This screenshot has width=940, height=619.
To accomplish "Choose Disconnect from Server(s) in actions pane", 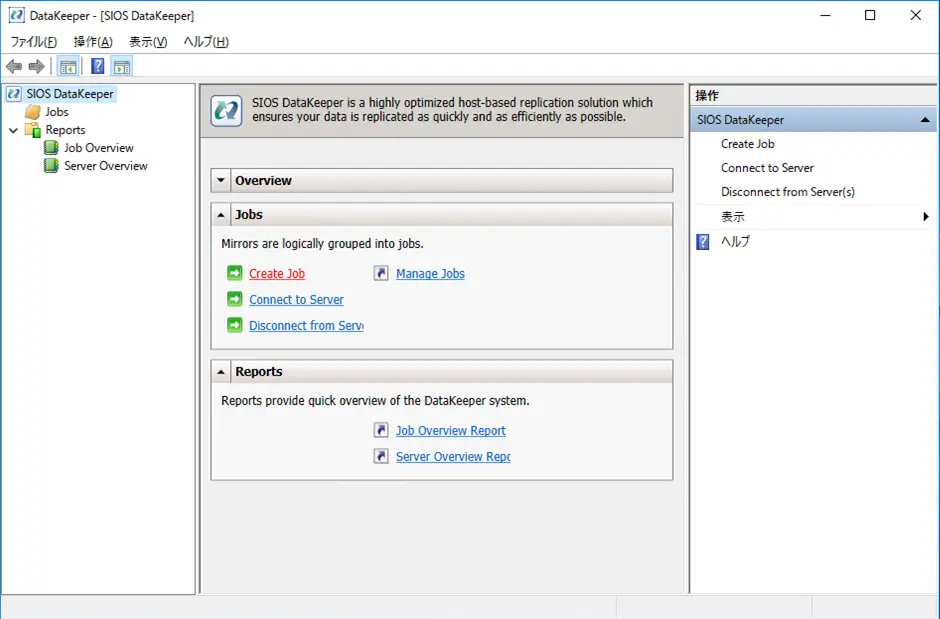I will coord(788,192).
